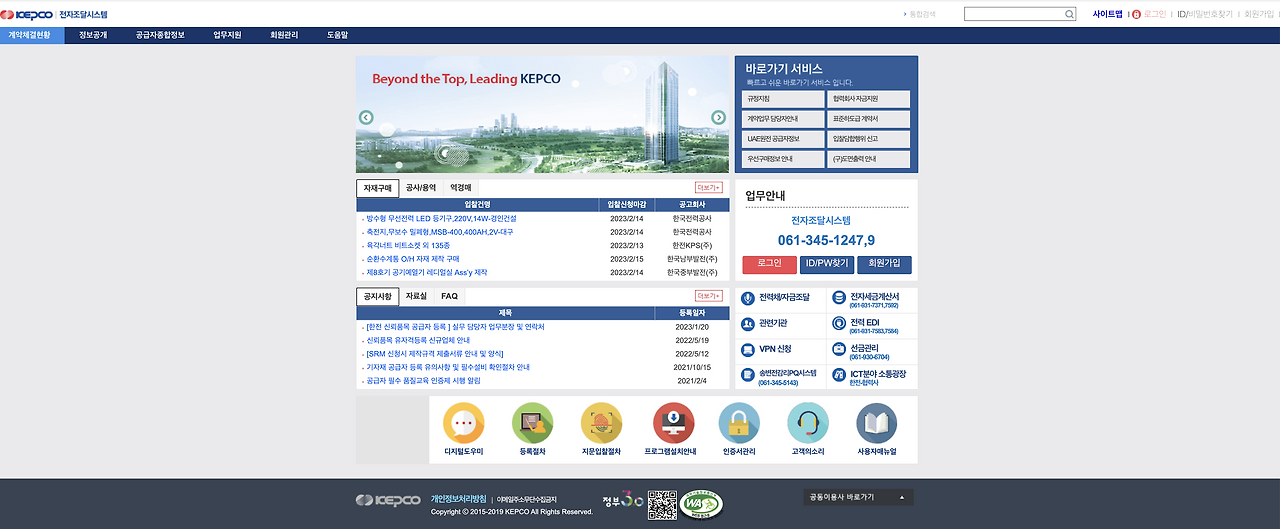Click 더보기+ for the notice list
Screen dimensions: 1280x529
click(x=709, y=296)
